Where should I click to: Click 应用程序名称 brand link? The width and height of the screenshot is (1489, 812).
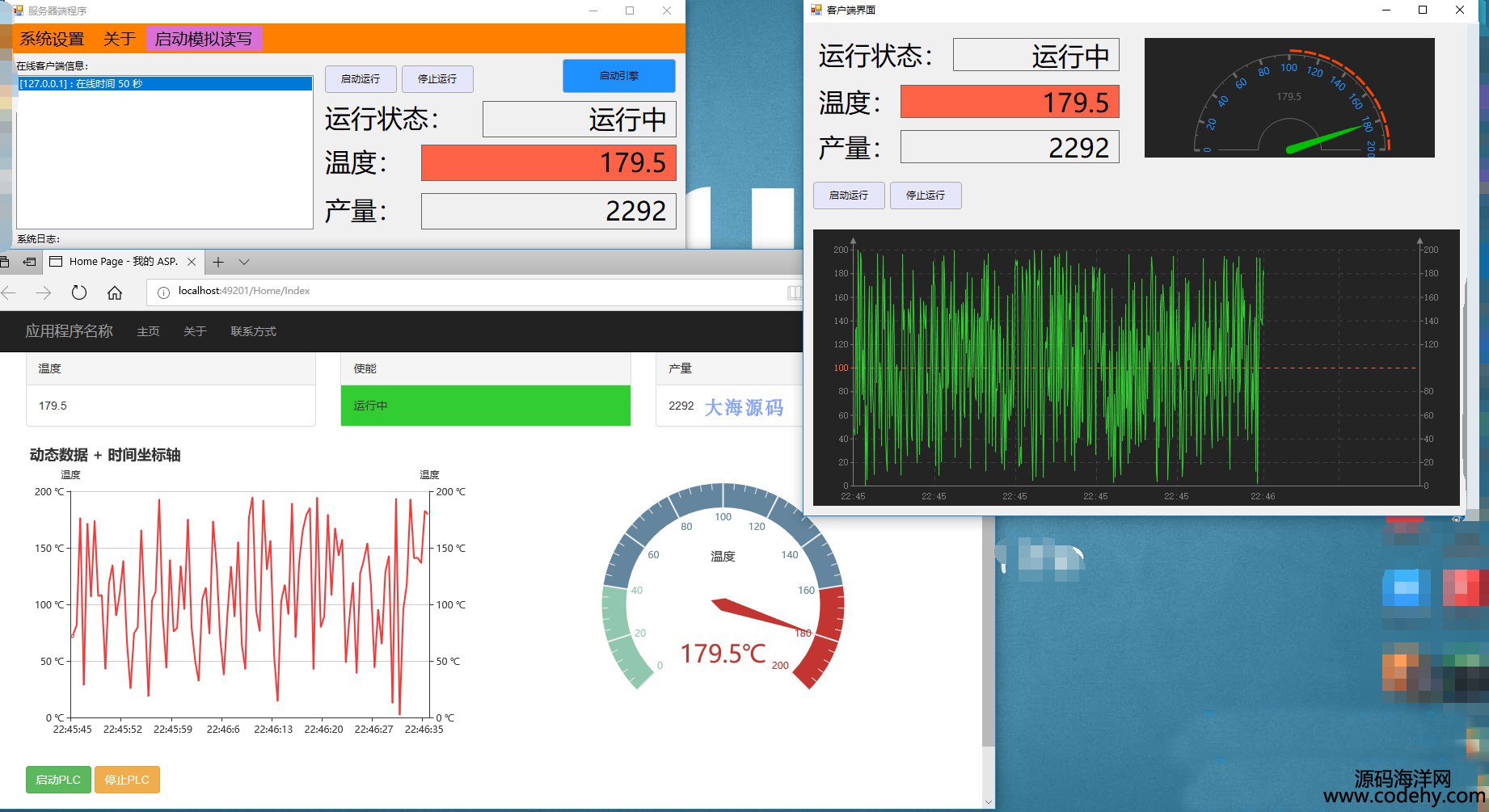coord(69,331)
